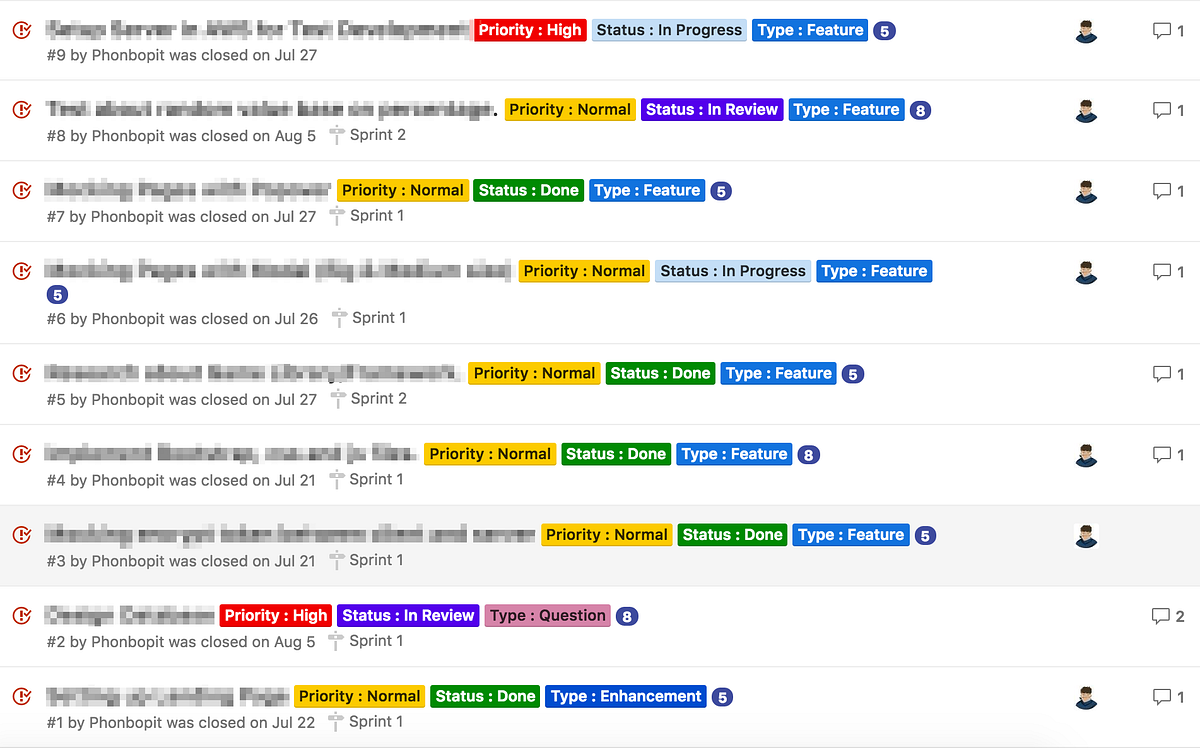Open the comment thread icon on issue #2
Image resolution: width=1200 pixels, height=748 pixels.
click(x=1162, y=615)
